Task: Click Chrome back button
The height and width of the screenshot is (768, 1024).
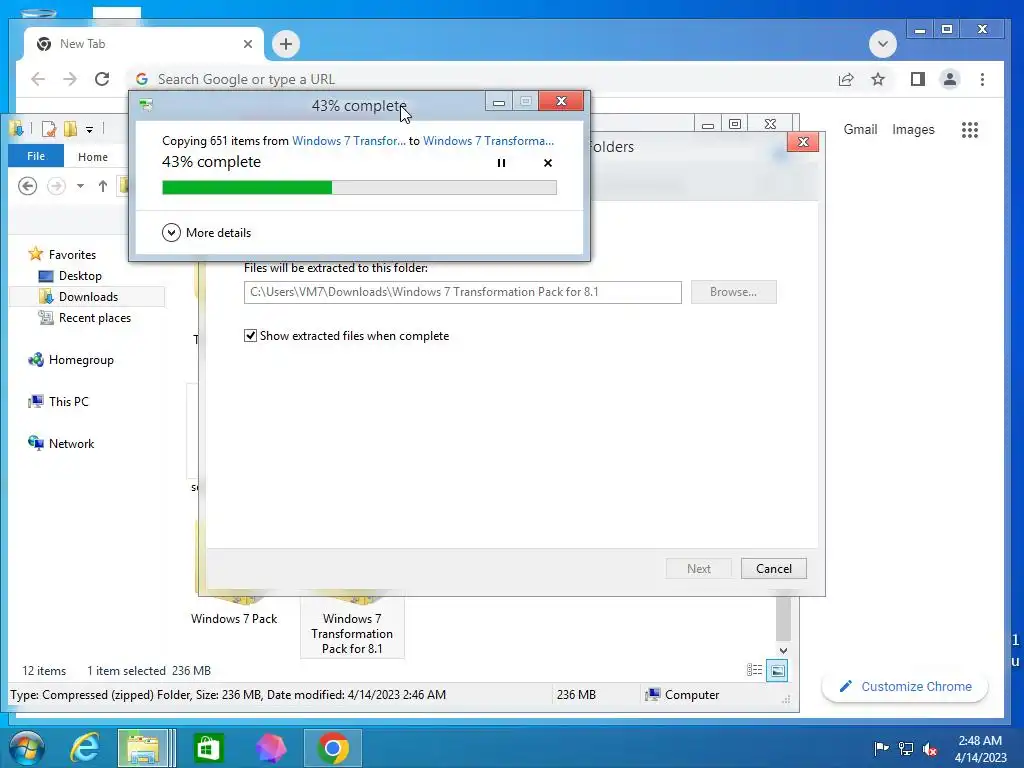Action: [38, 79]
